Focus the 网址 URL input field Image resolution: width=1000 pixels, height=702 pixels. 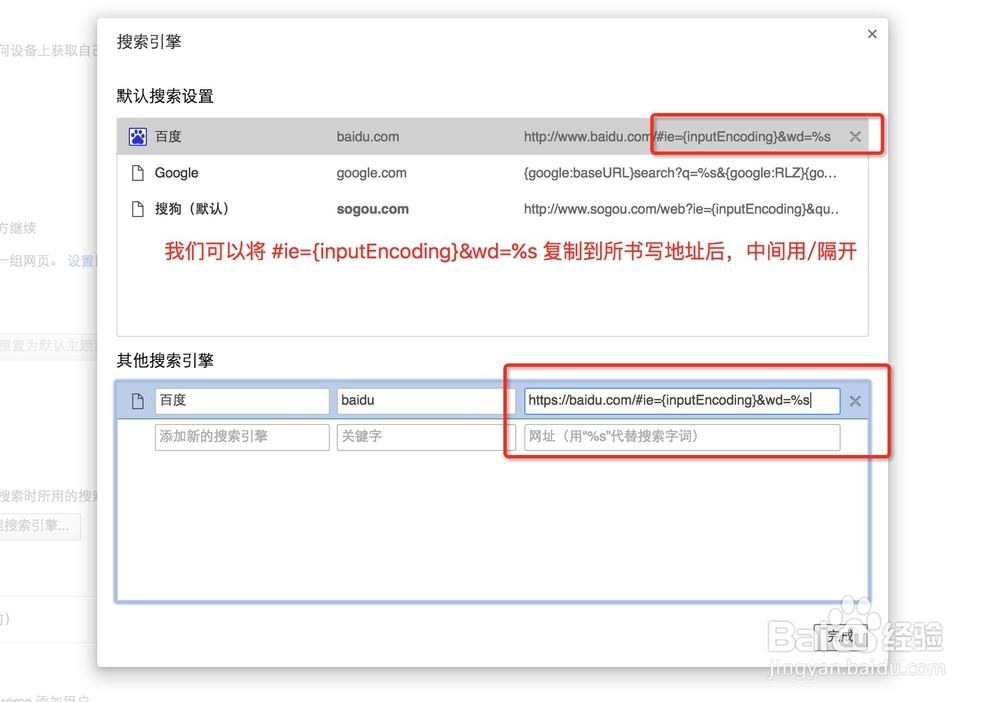[682, 437]
